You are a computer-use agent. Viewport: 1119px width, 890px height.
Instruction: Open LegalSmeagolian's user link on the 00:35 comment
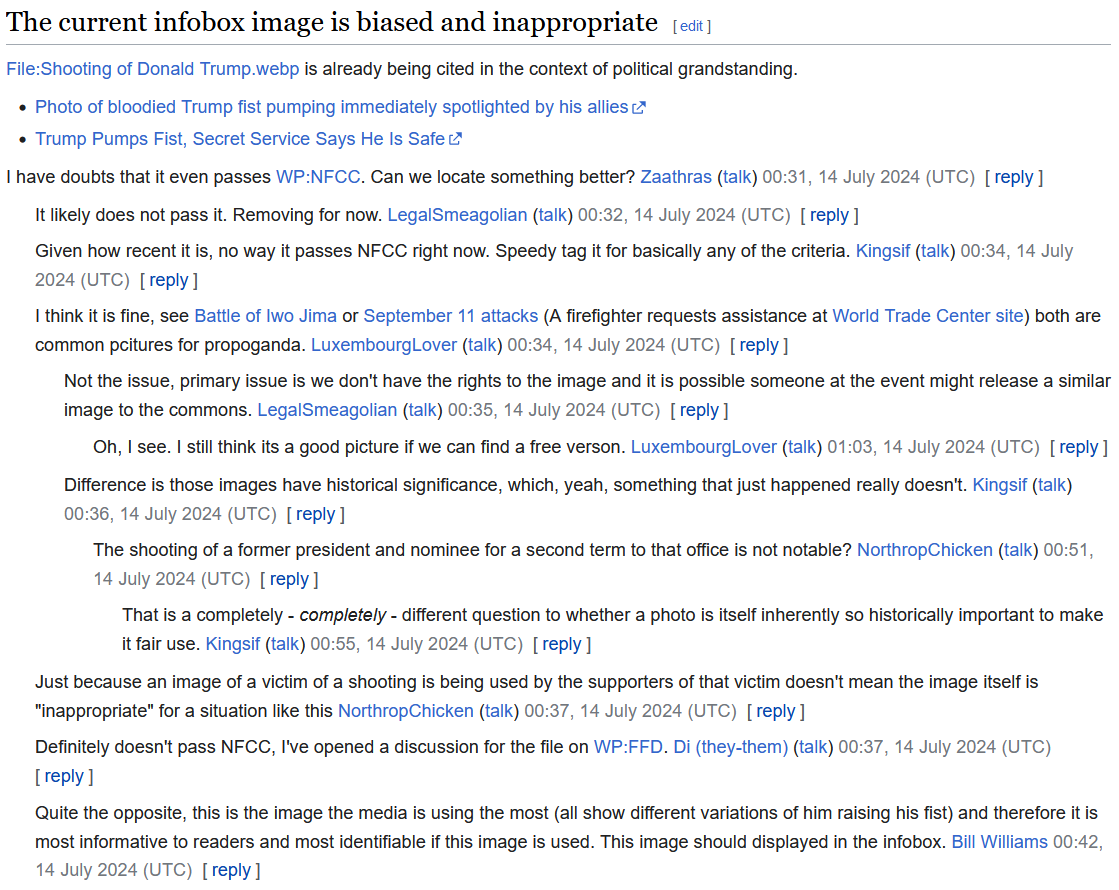pyautogui.click(x=327, y=410)
